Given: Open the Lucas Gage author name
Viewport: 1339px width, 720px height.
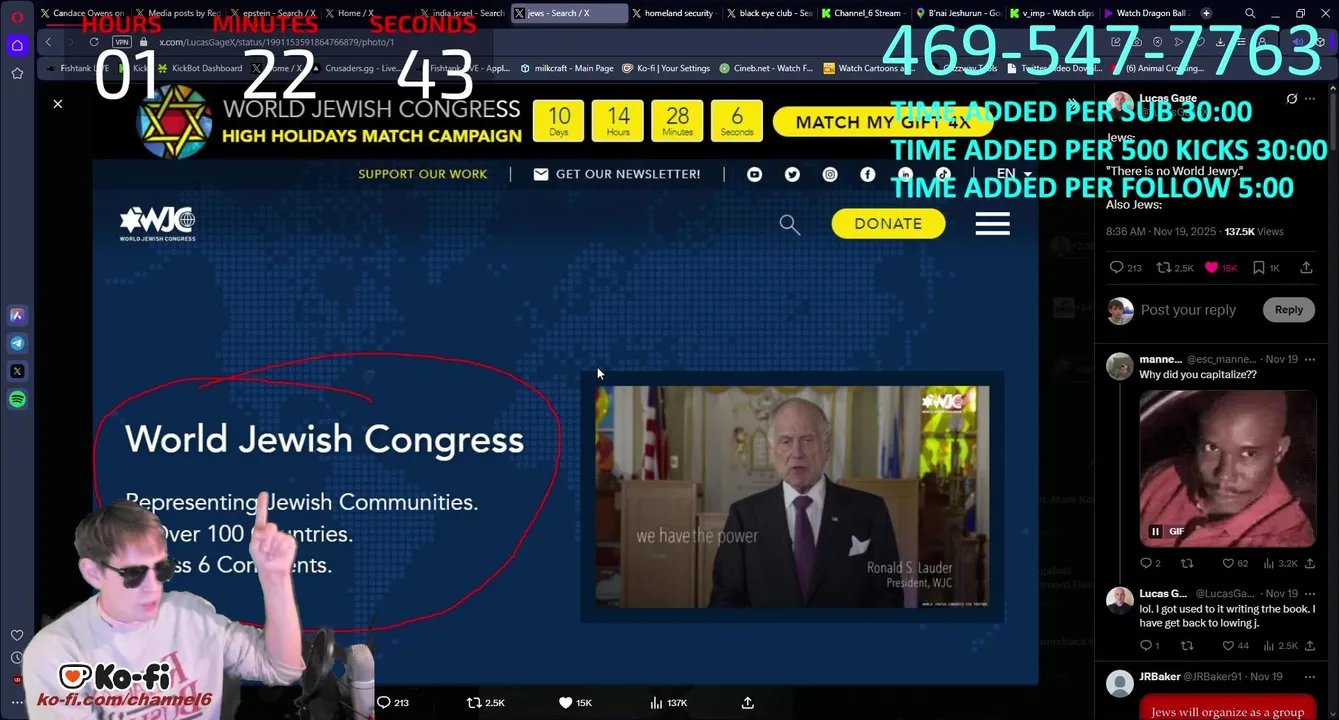Looking at the screenshot, I should (1168, 99).
